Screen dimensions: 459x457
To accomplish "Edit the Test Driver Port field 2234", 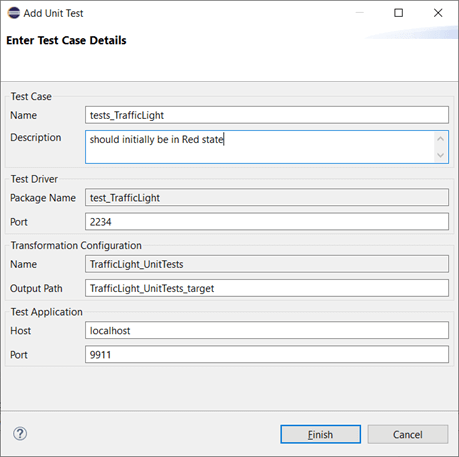I will tap(267, 222).
